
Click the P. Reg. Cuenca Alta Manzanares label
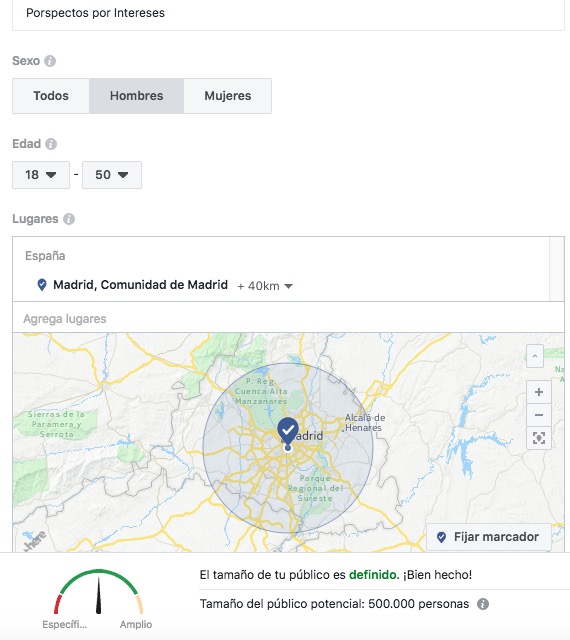[x=261, y=391]
